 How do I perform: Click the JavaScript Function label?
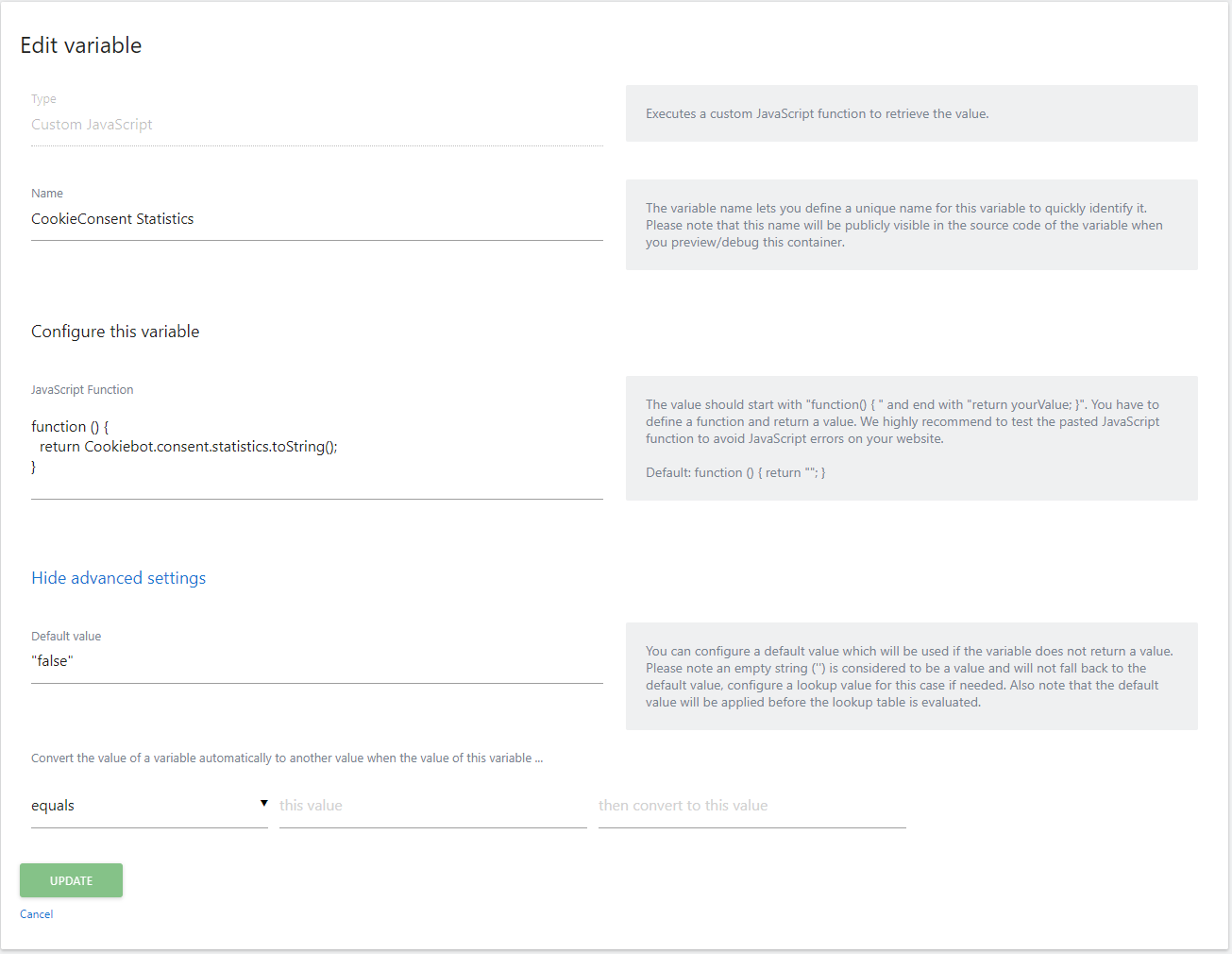pyautogui.click(x=82, y=389)
